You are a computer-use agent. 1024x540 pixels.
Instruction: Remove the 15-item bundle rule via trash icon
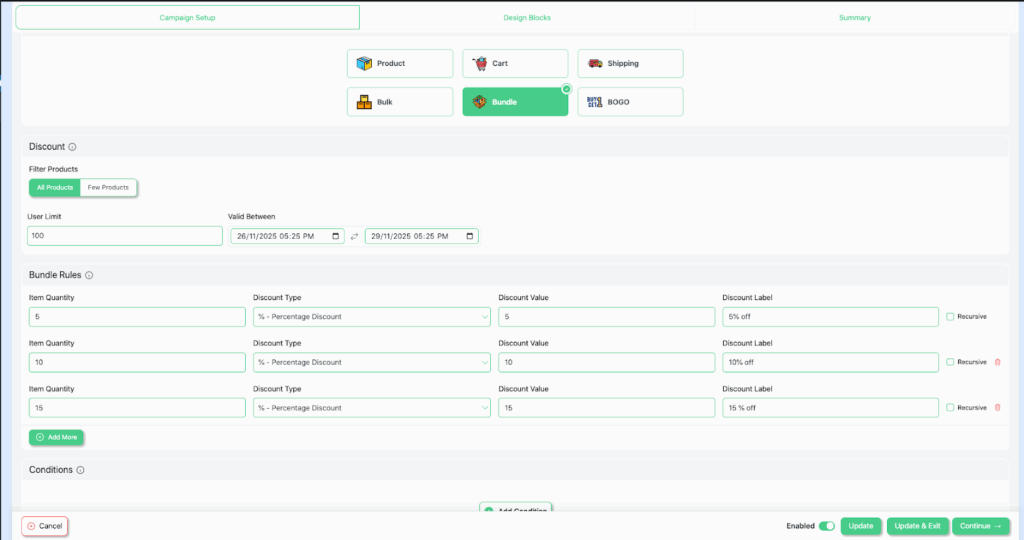click(x=997, y=408)
